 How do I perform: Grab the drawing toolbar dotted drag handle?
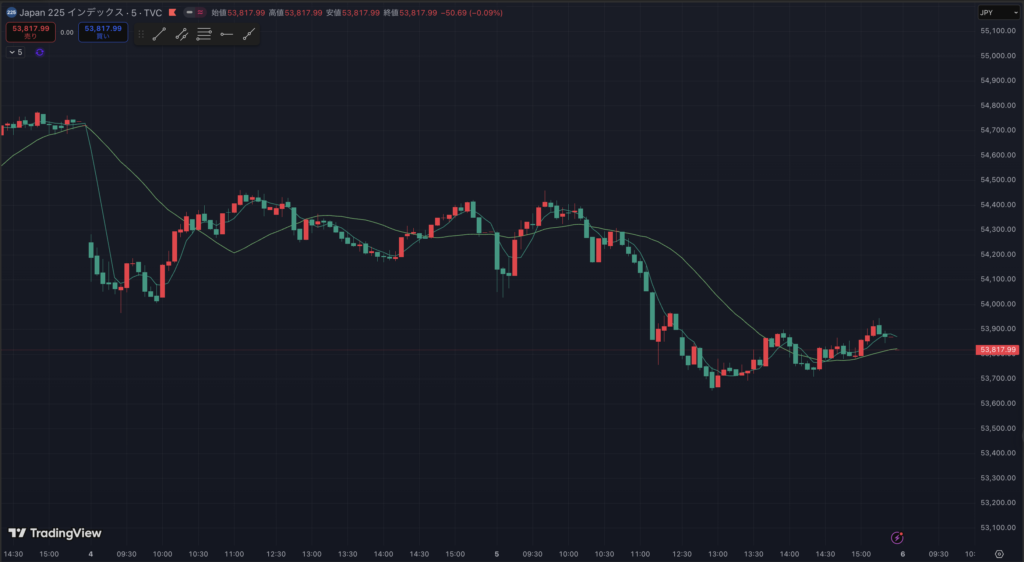pos(141,34)
